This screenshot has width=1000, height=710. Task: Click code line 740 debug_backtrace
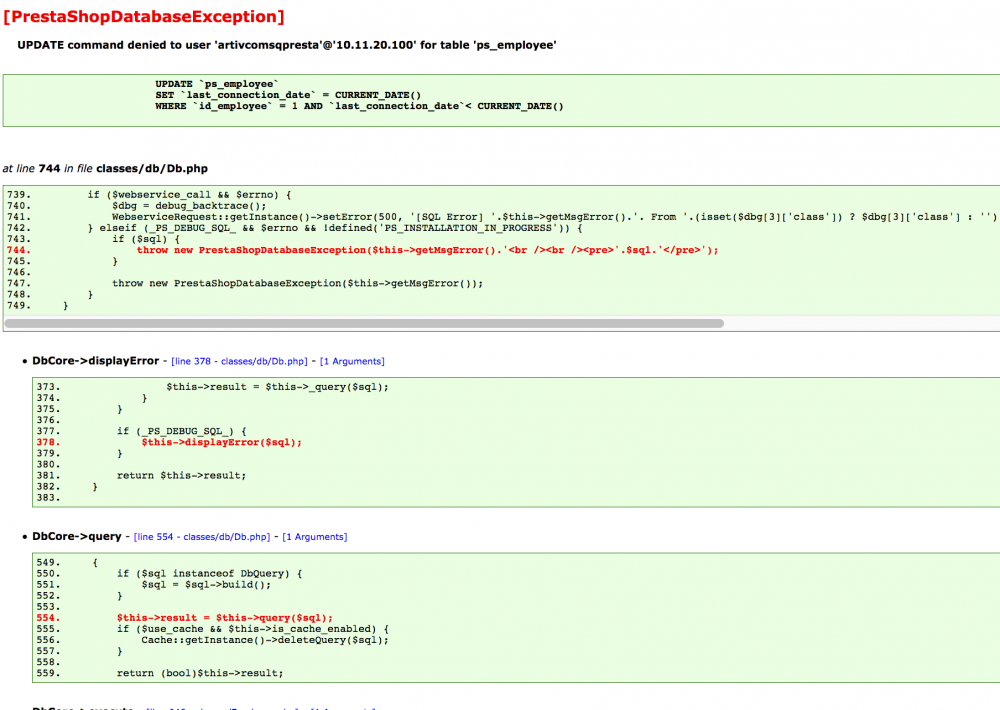pyautogui.click(x=189, y=205)
